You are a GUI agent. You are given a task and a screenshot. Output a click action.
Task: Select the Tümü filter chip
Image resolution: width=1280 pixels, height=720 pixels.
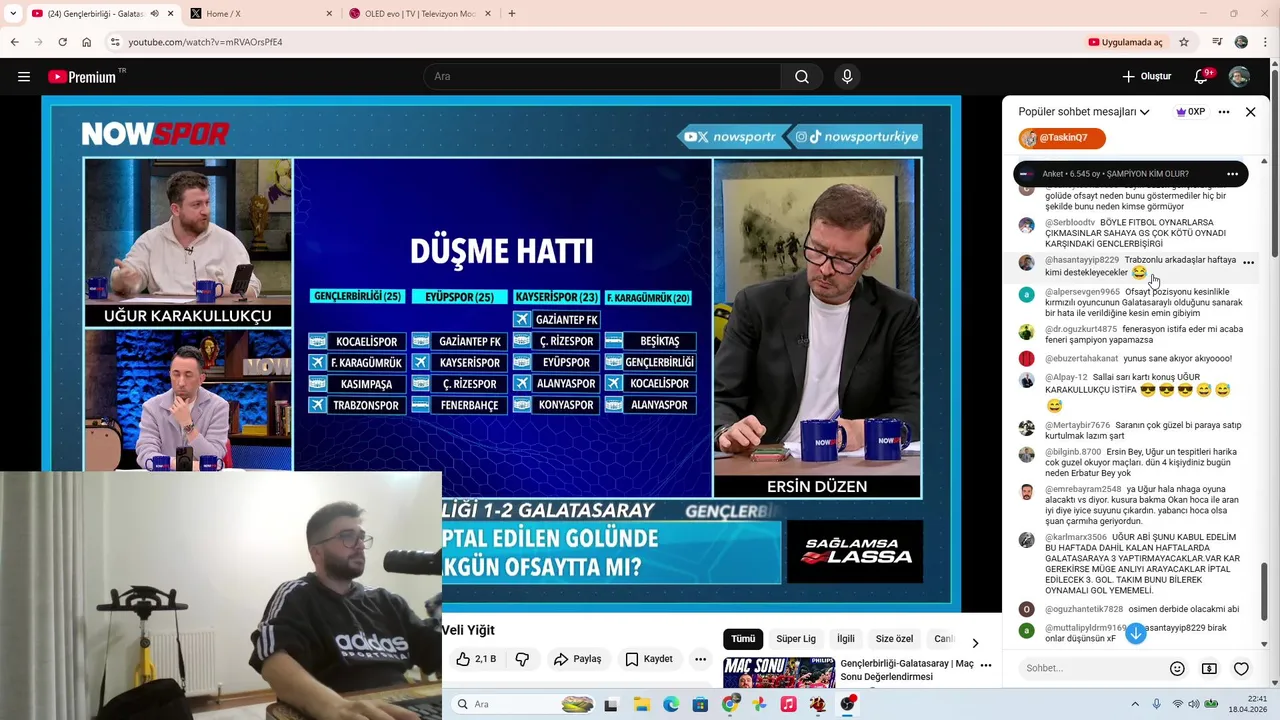[x=743, y=639]
